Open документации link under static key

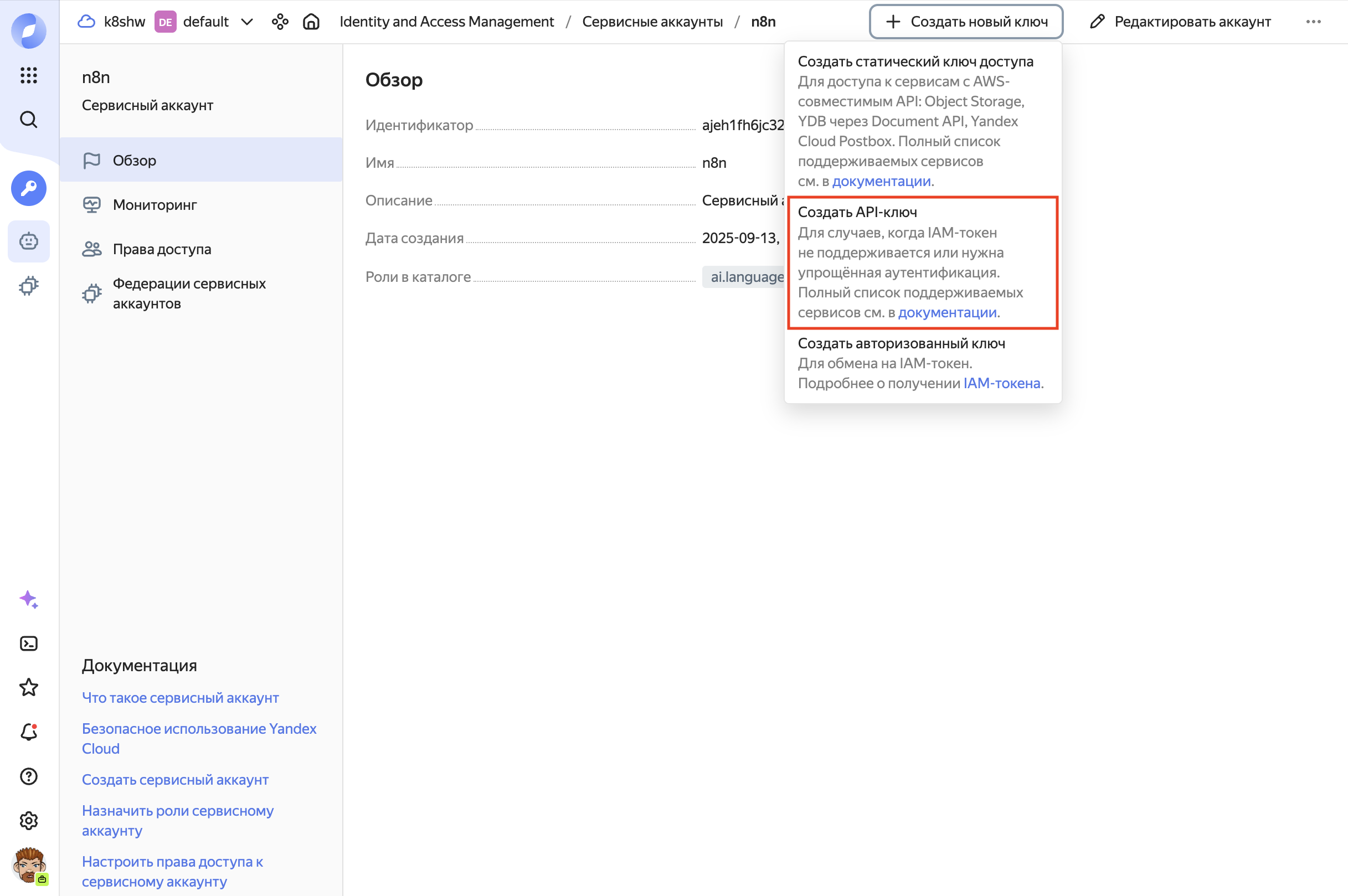click(881, 181)
